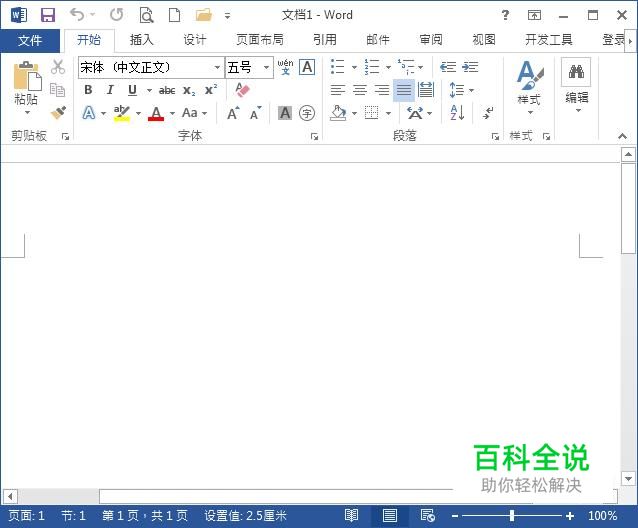The width and height of the screenshot is (638, 528).
Task: Increase paragraph indent
Action: click(x=470, y=67)
